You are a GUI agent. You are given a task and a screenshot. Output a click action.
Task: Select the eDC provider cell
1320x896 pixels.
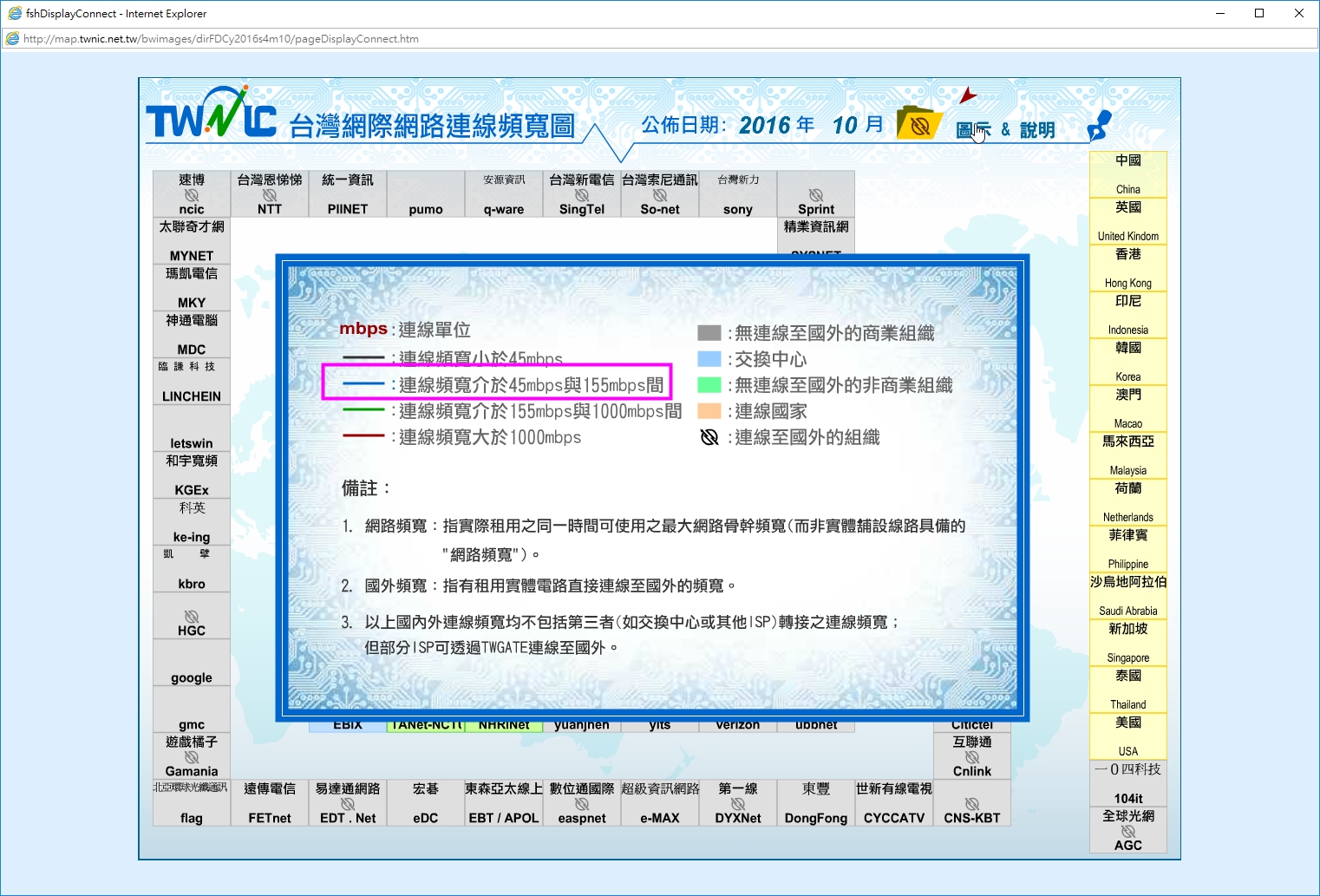click(426, 802)
